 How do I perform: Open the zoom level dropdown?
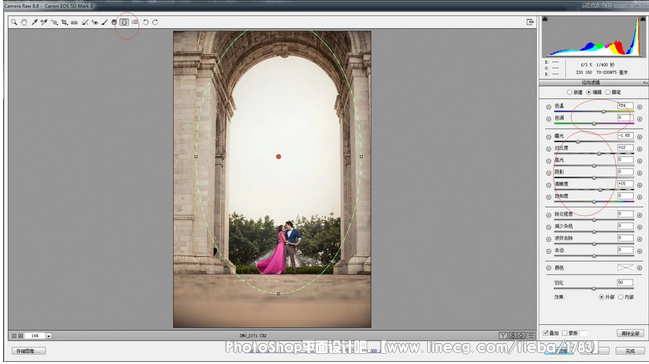(x=48, y=336)
